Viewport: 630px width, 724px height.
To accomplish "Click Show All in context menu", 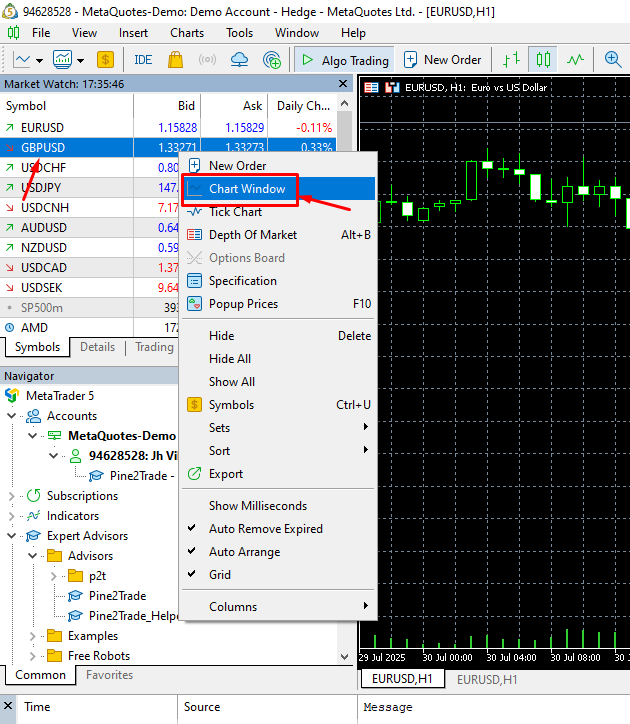I will point(279,382).
